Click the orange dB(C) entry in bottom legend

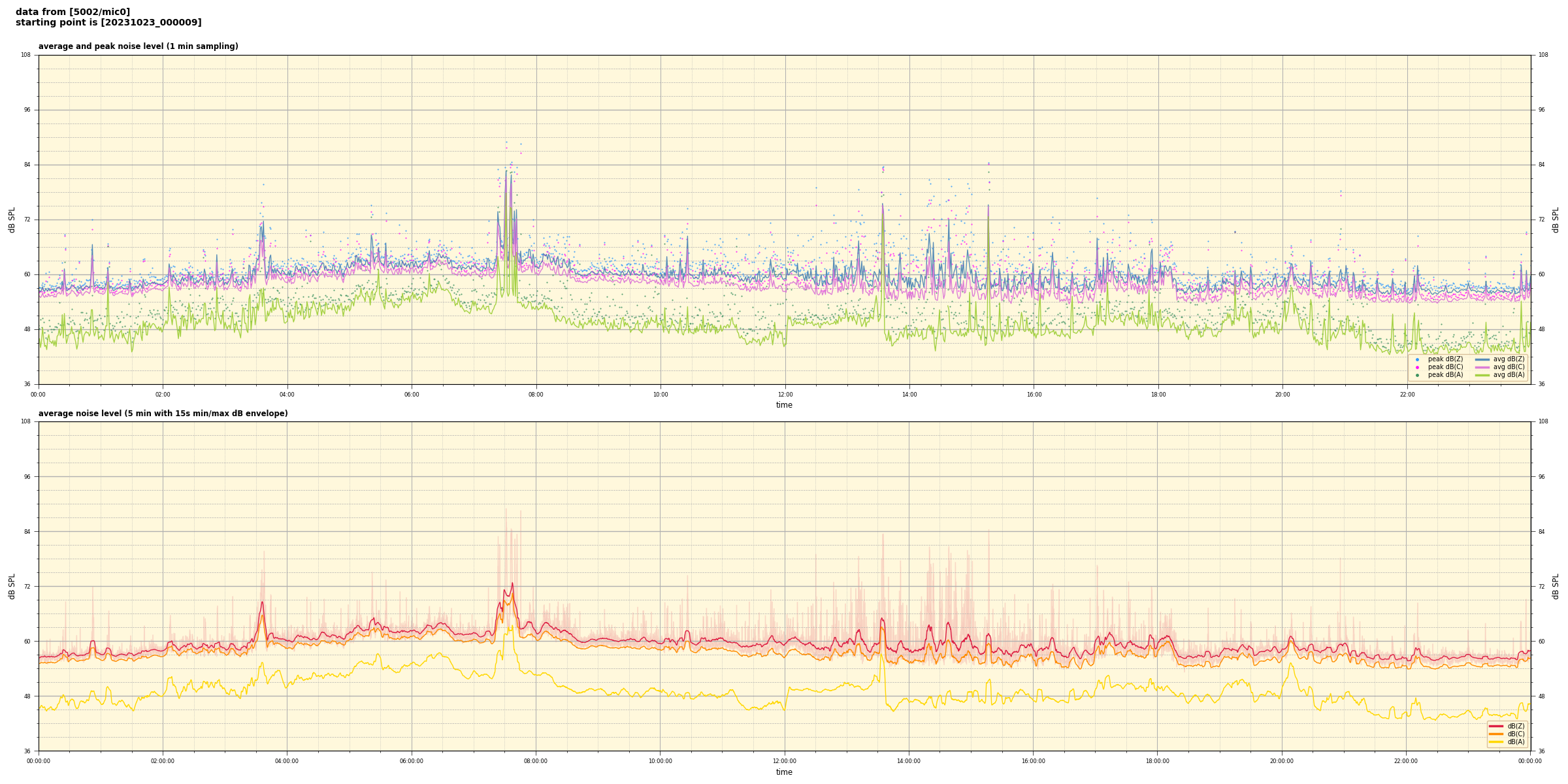tap(1496, 734)
